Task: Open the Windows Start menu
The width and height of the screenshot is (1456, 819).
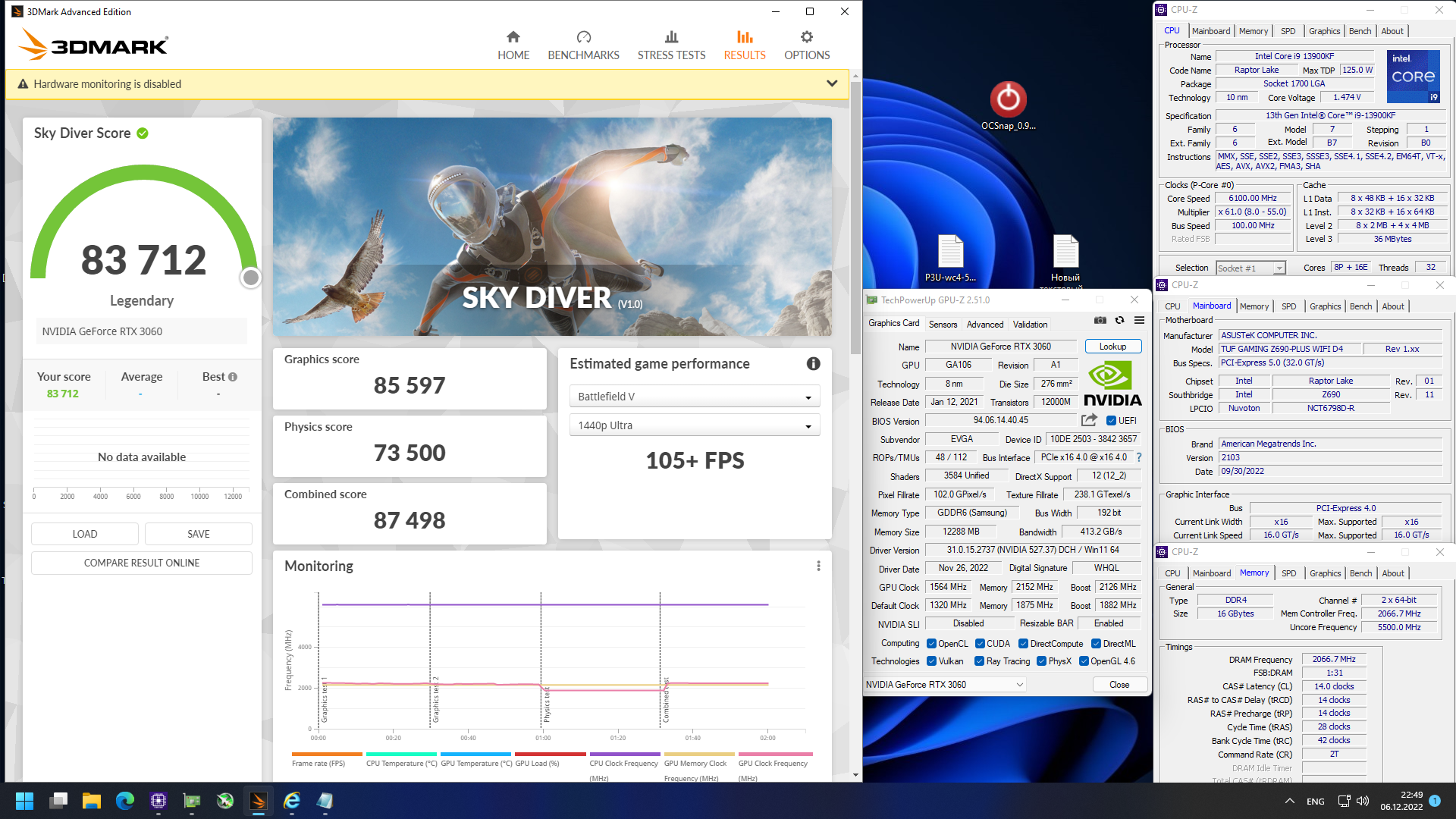Action: 25,801
